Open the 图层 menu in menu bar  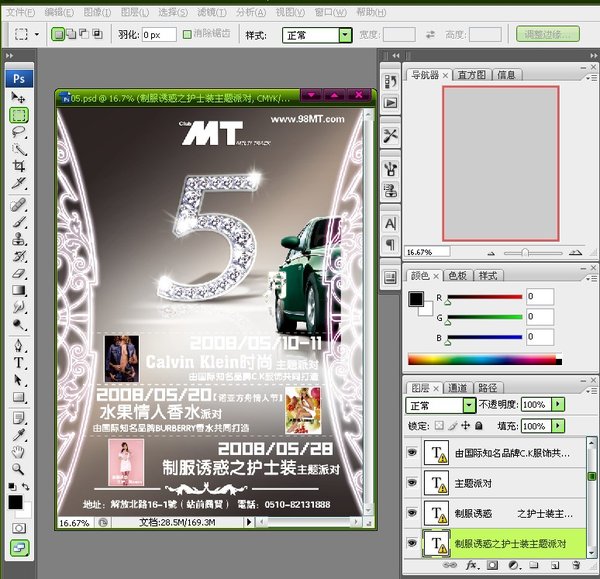(x=135, y=12)
